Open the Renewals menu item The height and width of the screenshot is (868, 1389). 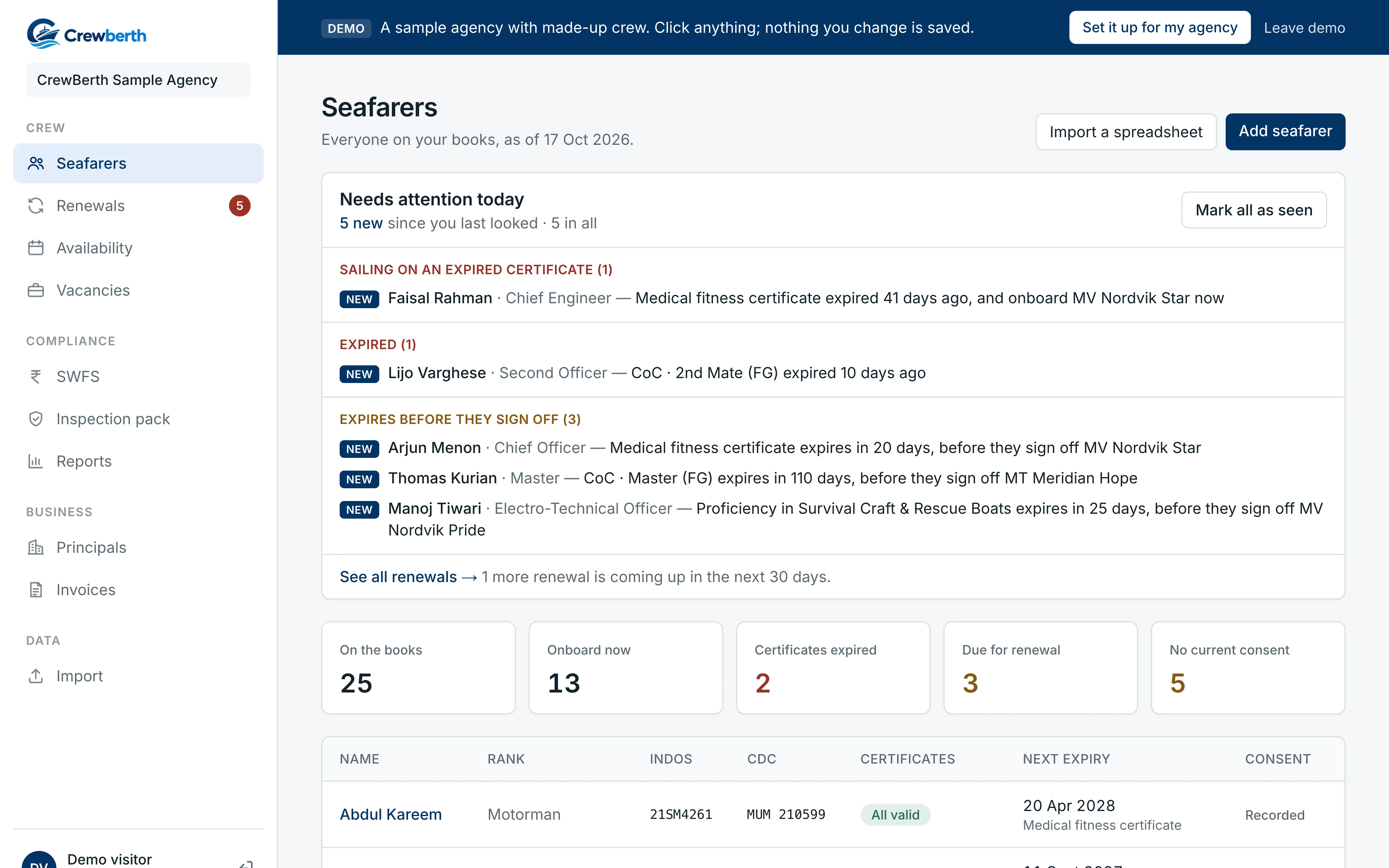pyautogui.click(x=138, y=206)
